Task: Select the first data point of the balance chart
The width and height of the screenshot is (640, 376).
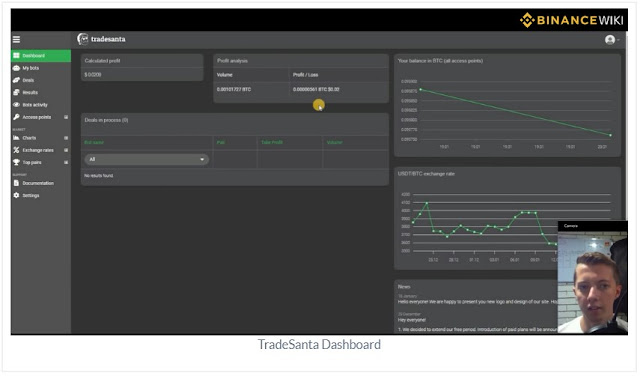Action: click(421, 89)
